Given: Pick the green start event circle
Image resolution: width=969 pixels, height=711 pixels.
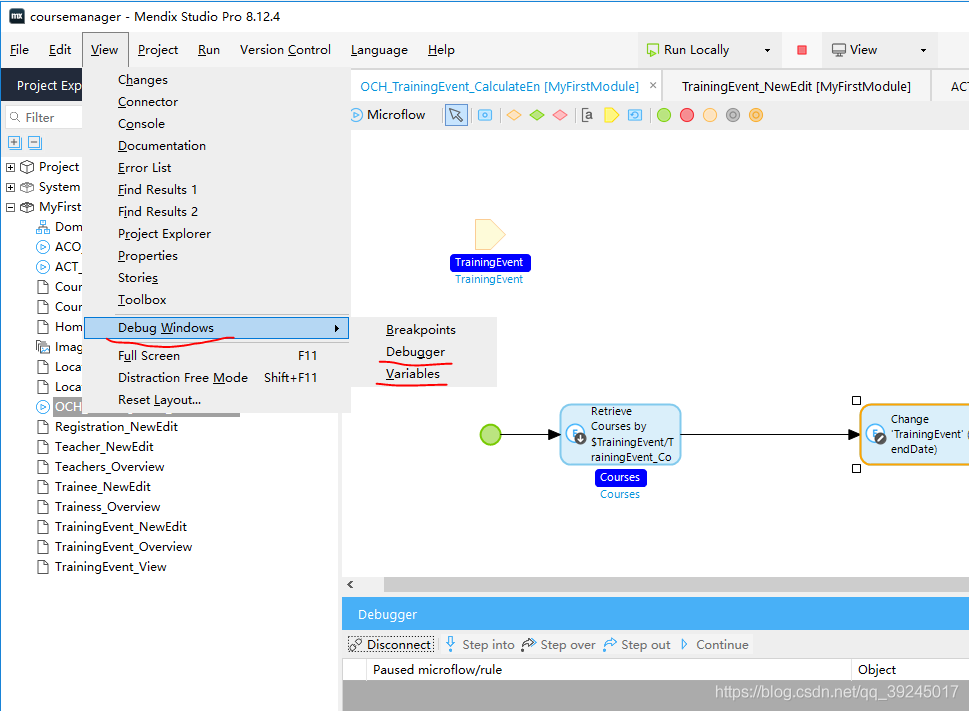Looking at the screenshot, I should click(x=664, y=115).
